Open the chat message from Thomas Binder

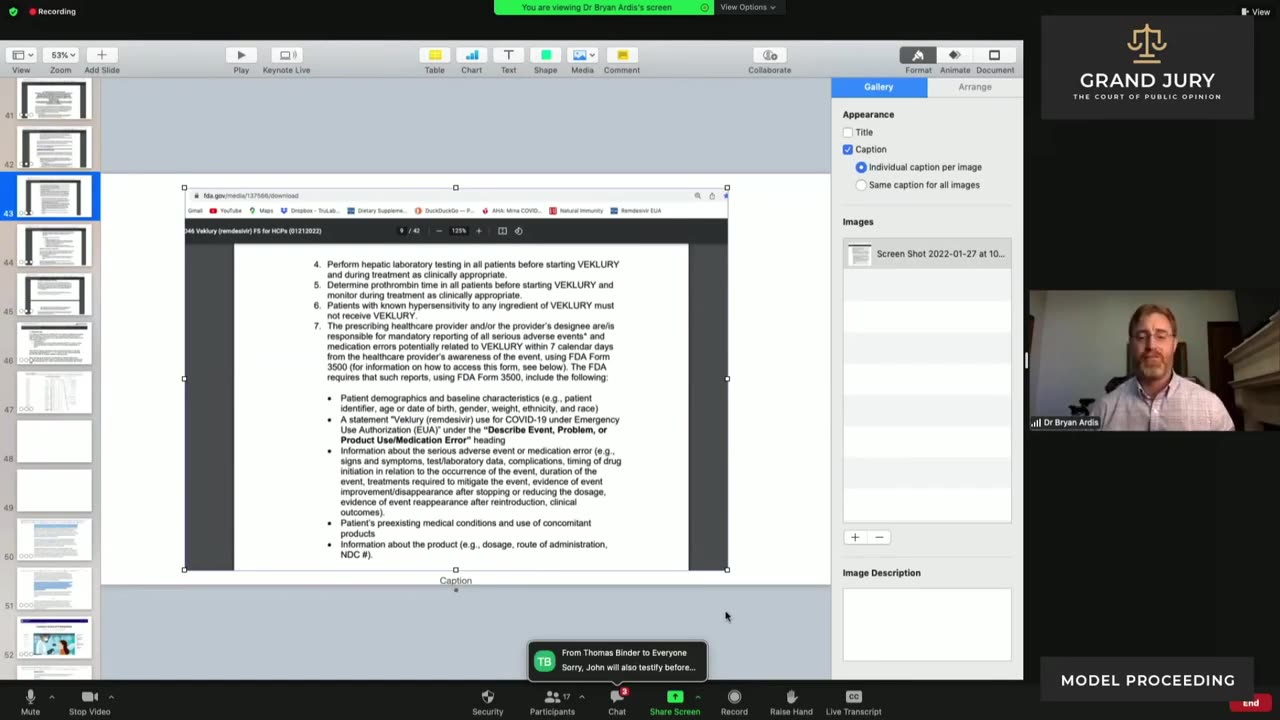click(x=619, y=660)
